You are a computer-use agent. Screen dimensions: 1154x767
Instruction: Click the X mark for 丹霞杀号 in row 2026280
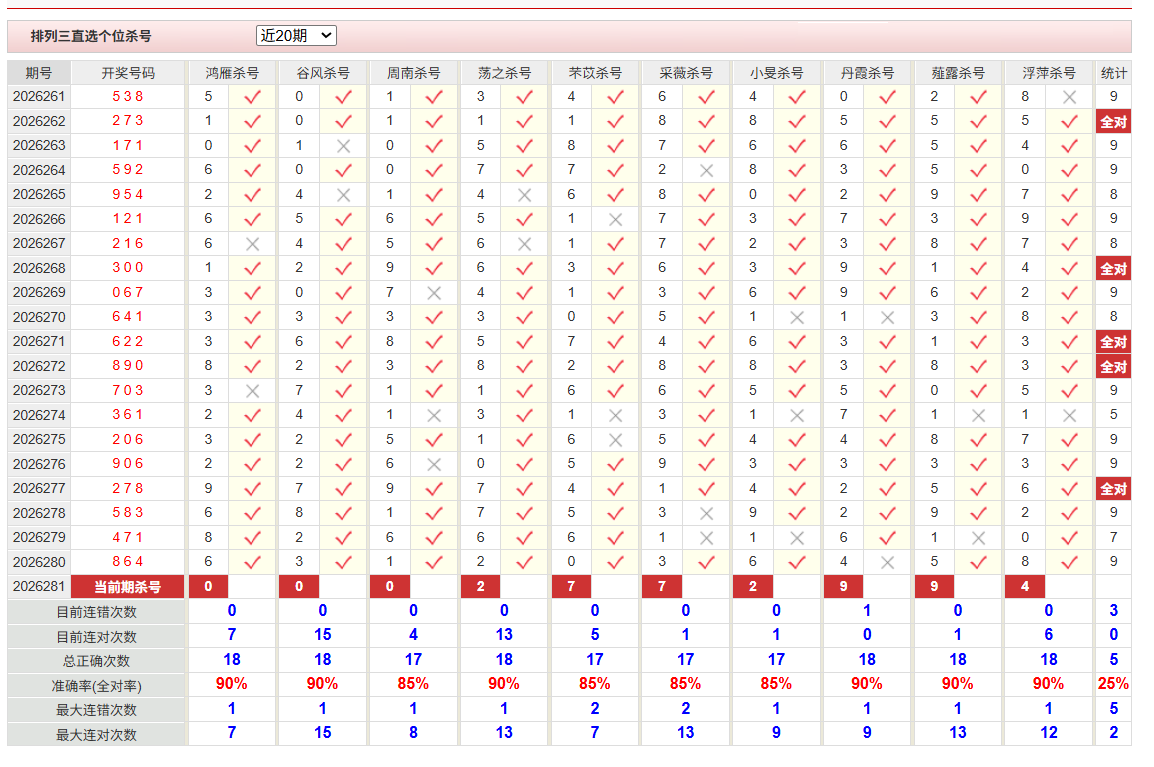(888, 562)
